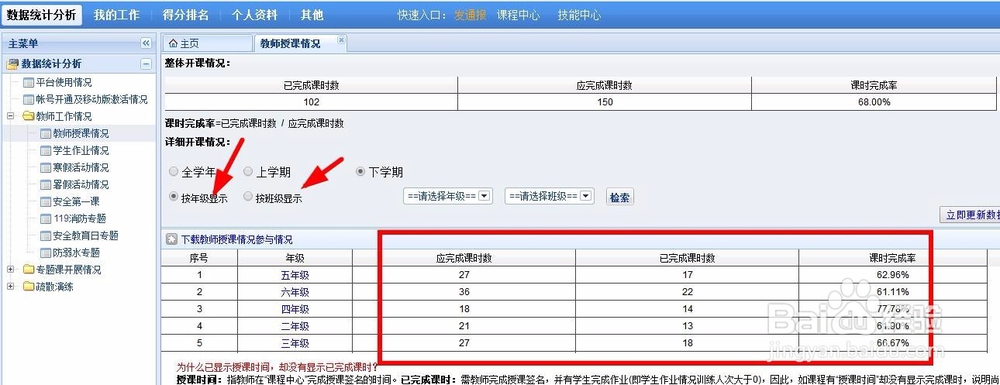Collapse the 教师工作情况 tree node
The height and width of the screenshot is (385, 1000).
coord(11,117)
